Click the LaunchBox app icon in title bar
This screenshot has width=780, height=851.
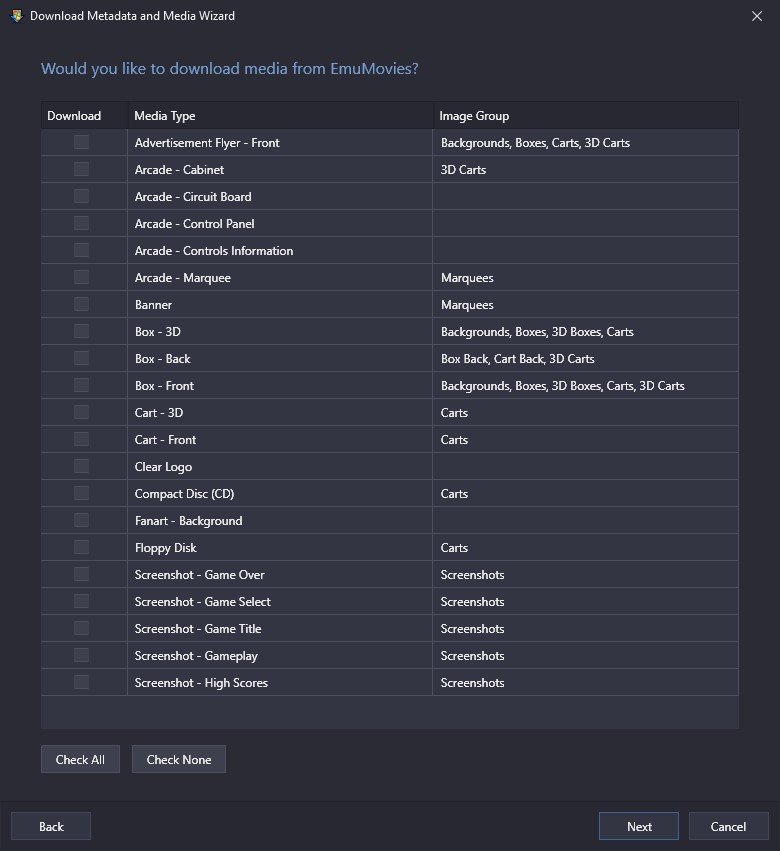coord(16,16)
